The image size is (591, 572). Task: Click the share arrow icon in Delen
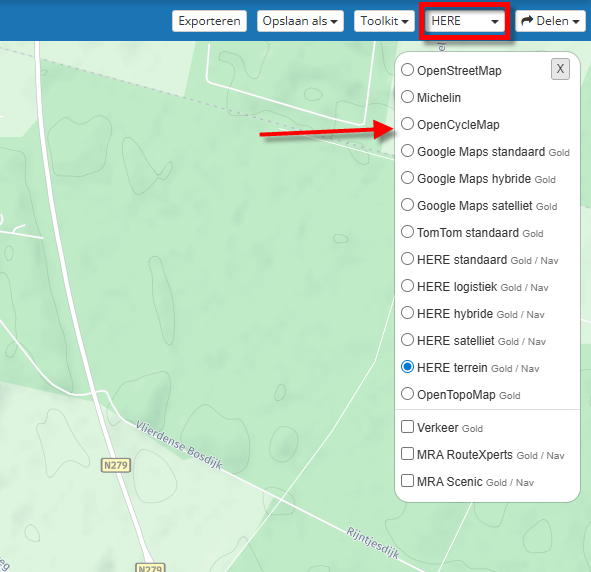point(527,21)
